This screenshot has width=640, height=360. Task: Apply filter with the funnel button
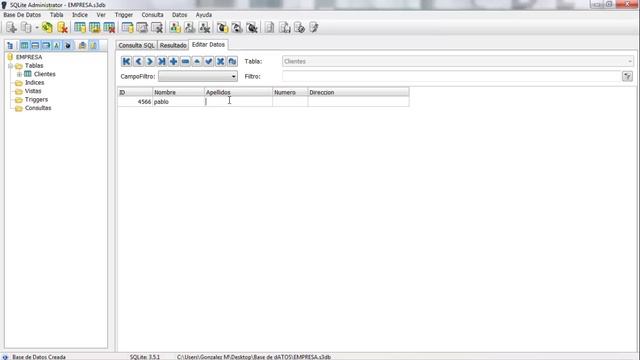(627, 76)
